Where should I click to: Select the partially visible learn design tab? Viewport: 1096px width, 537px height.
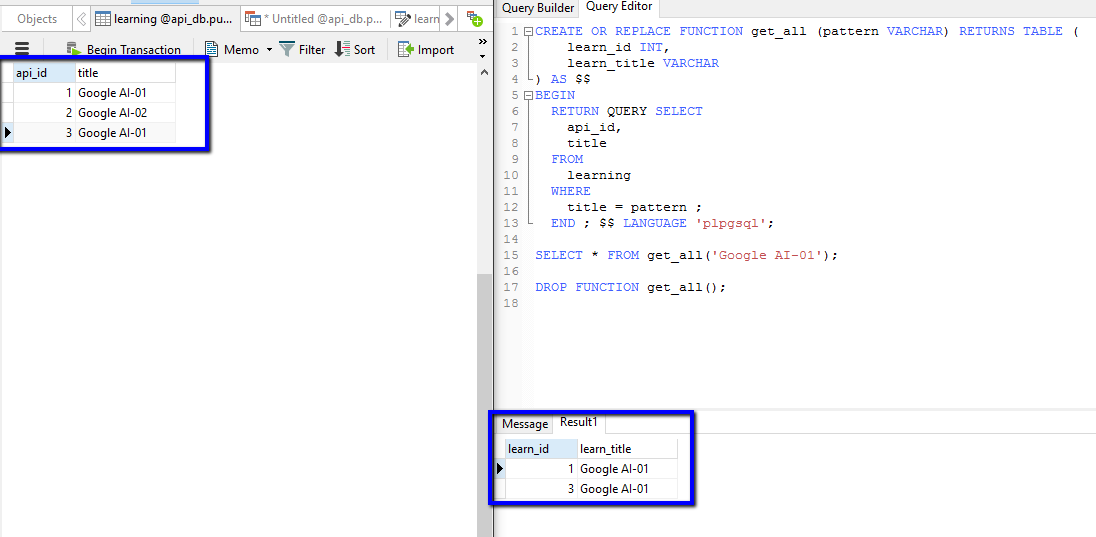(x=416, y=19)
